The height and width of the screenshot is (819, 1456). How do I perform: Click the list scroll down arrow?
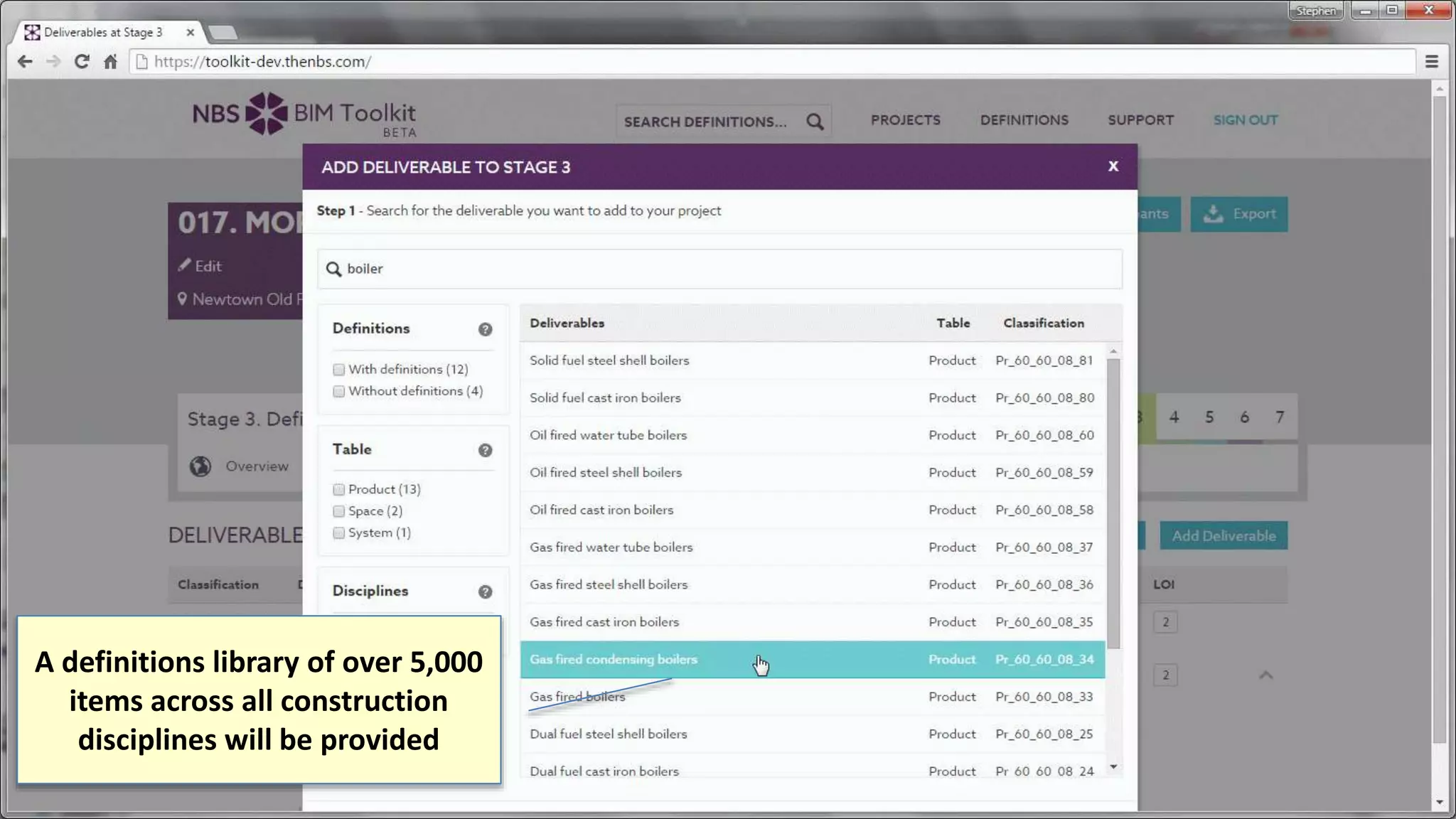(x=1113, y=767)
